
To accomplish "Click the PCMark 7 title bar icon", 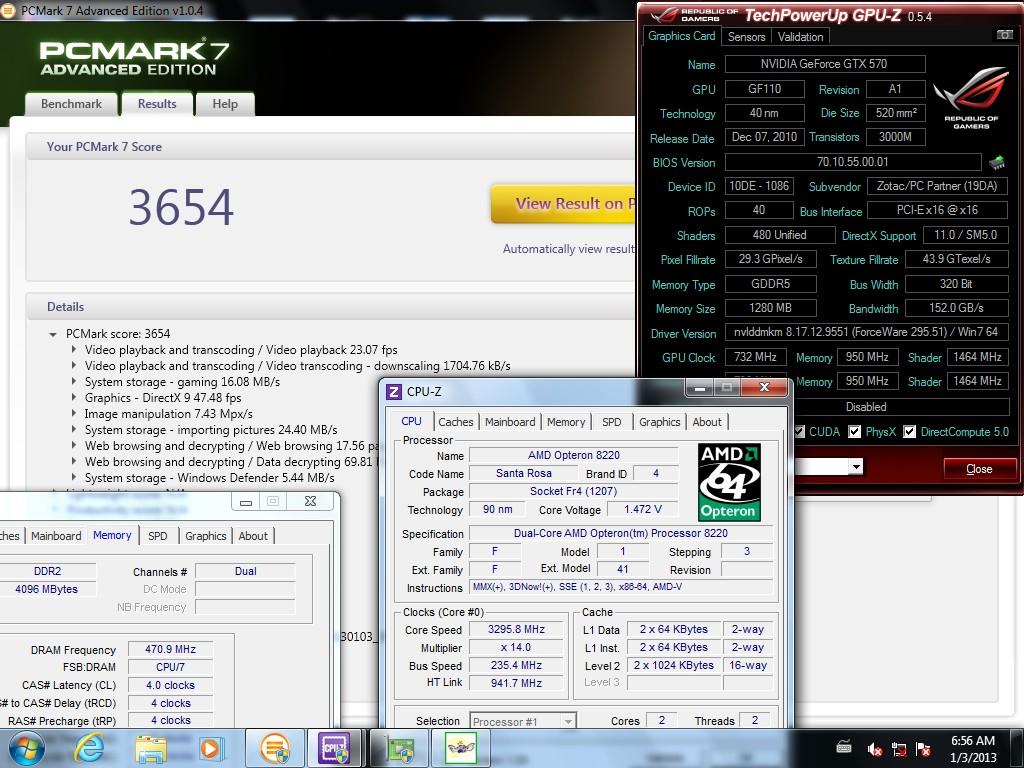I will 7,10.
